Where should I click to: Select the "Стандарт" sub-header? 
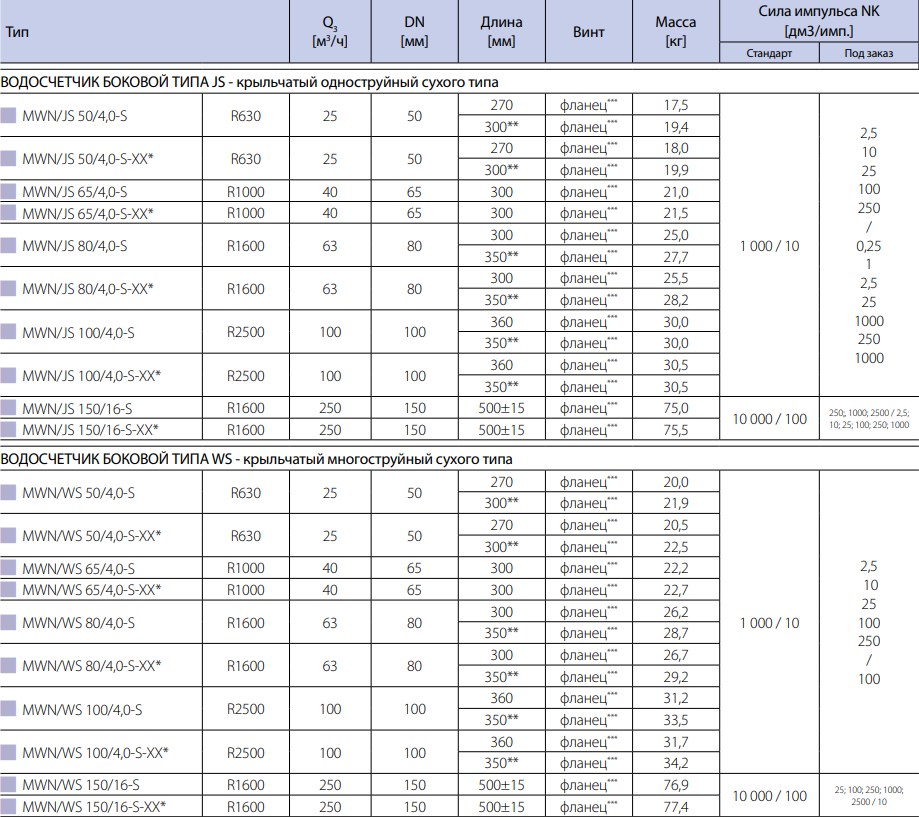pyautogui.click(x=769, y=53)
